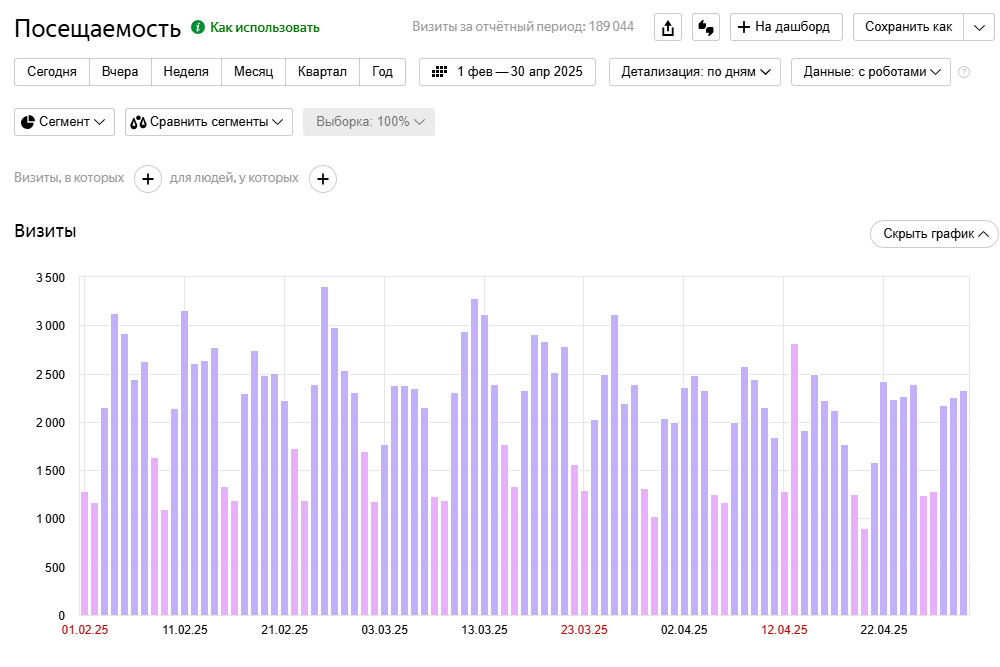Select the Квартал period tab
The width and height of the screenshot is (1000, 667).
coord(322,71)
